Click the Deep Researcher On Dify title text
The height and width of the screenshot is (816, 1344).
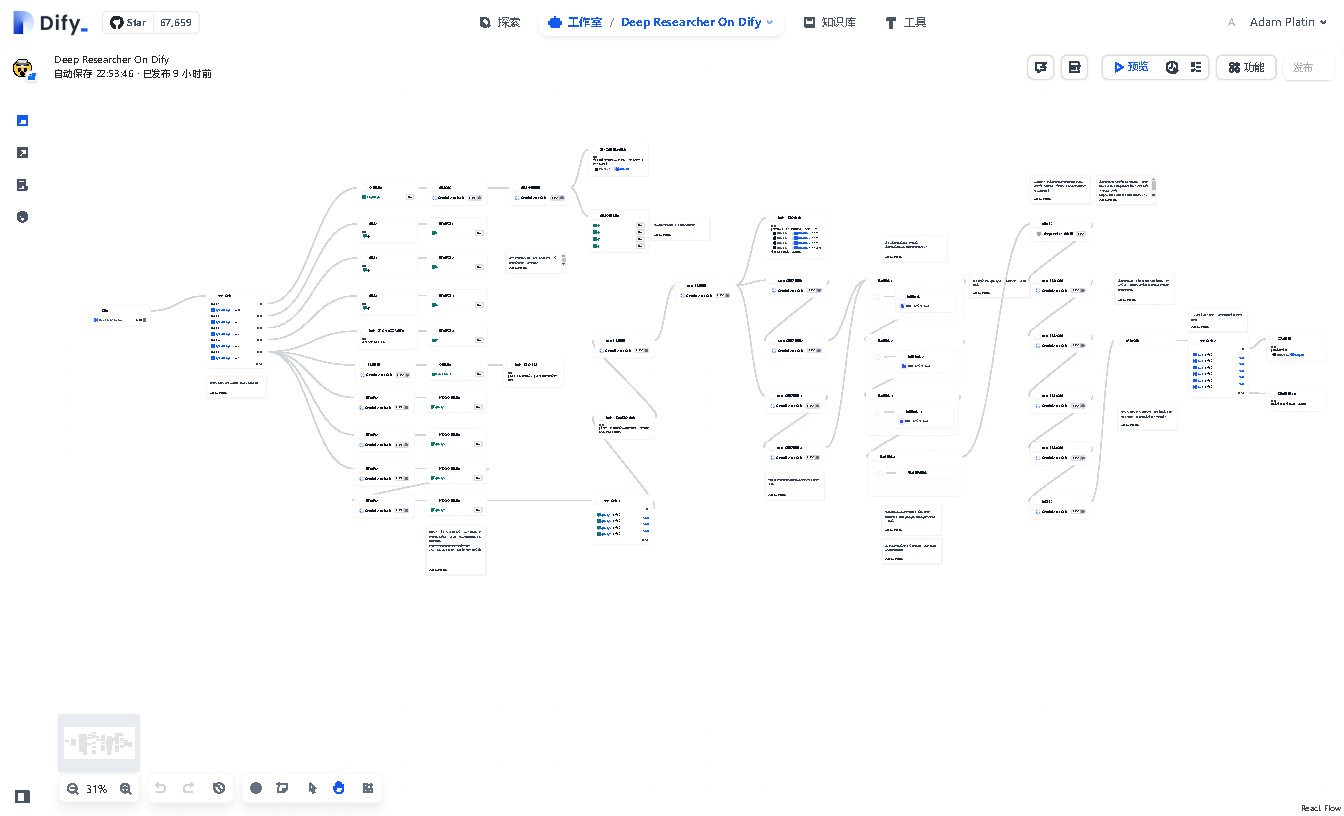click(x=111, y=60)
